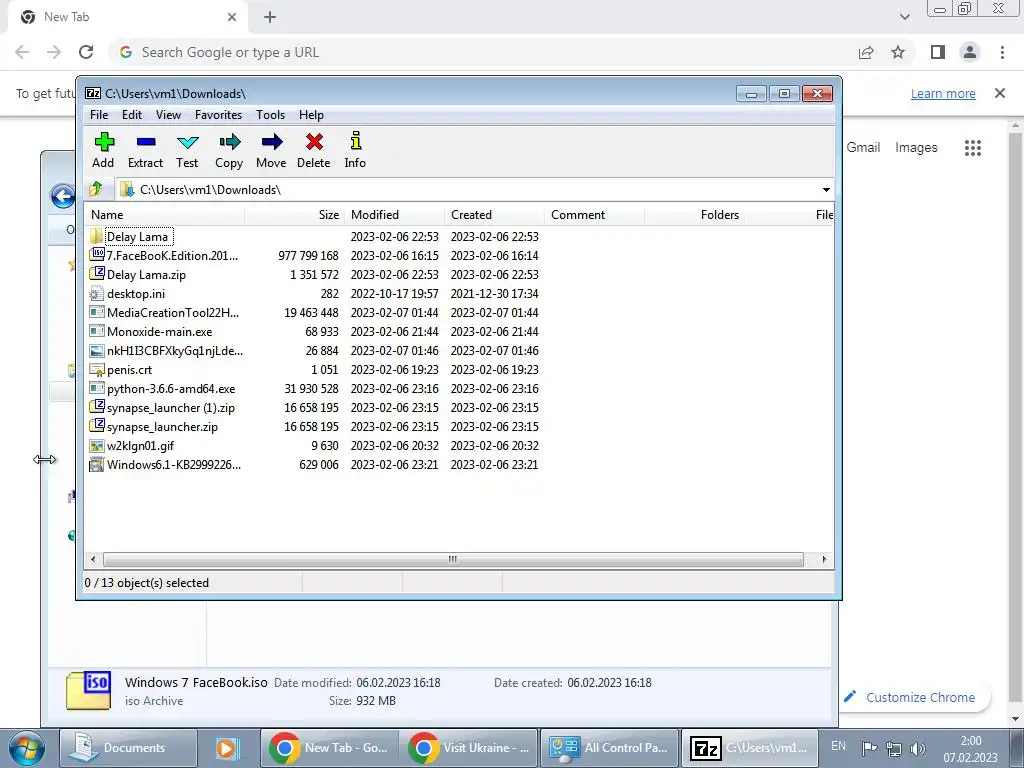
Task: Open the View menu in 7-Zip
Action: pos(168,115)
